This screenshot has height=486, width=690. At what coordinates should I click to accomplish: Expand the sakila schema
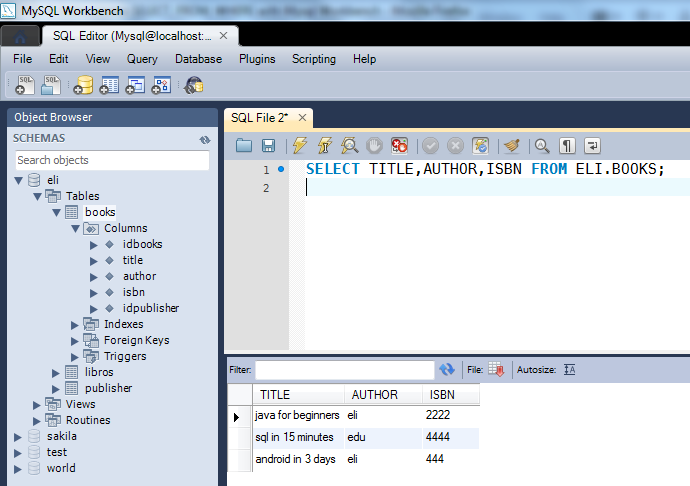point(18,437)
